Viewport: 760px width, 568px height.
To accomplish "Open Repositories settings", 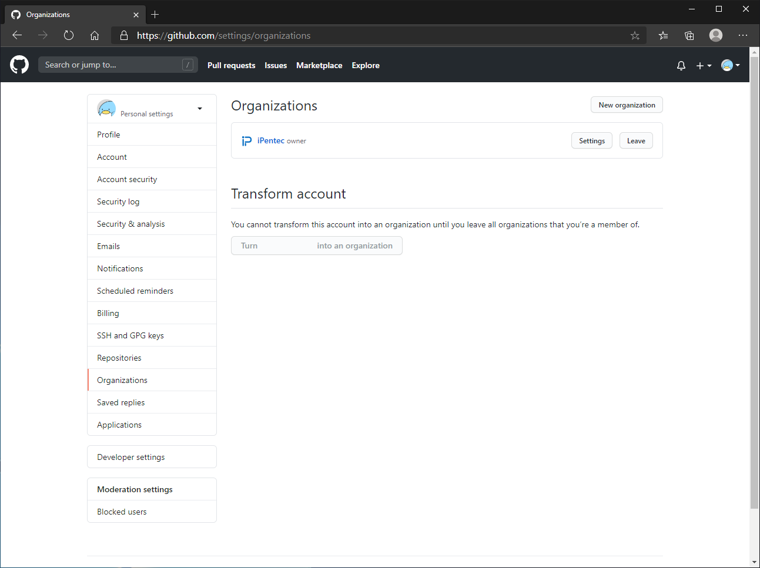I will pos(152,358).
